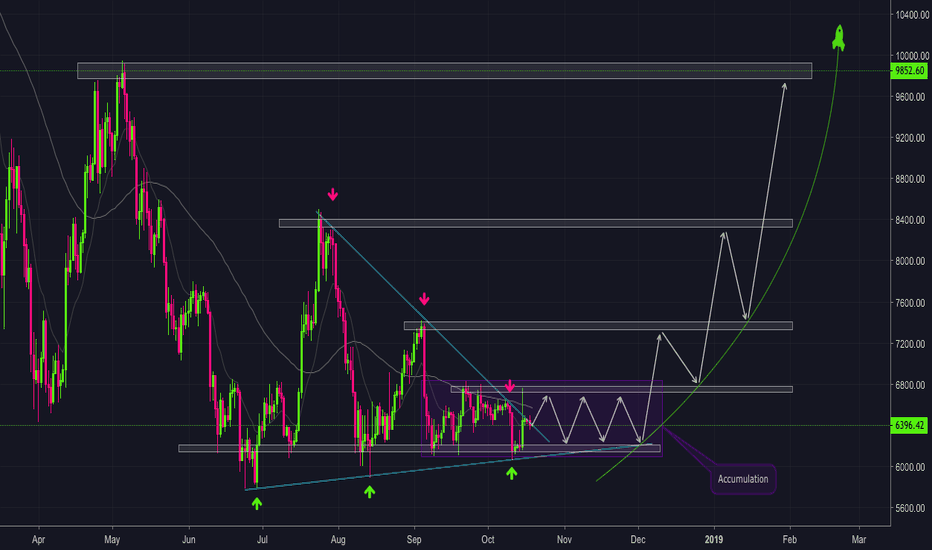Click the Jul label on time axis

point(262,539)
